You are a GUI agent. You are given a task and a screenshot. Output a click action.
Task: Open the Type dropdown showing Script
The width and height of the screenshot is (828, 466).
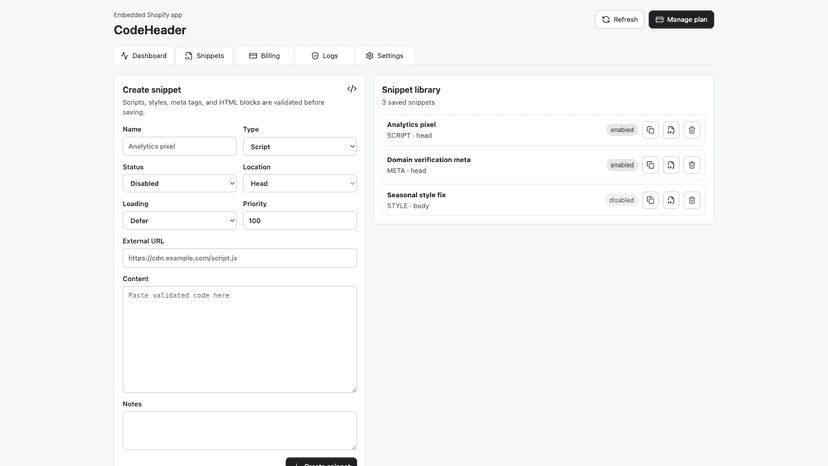click(299, 146)
